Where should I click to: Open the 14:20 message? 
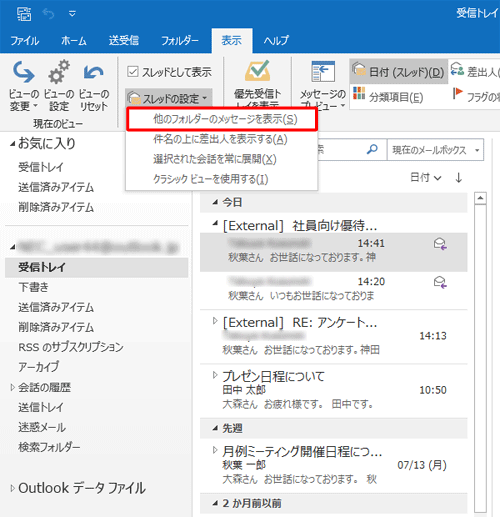click(333, 290)
